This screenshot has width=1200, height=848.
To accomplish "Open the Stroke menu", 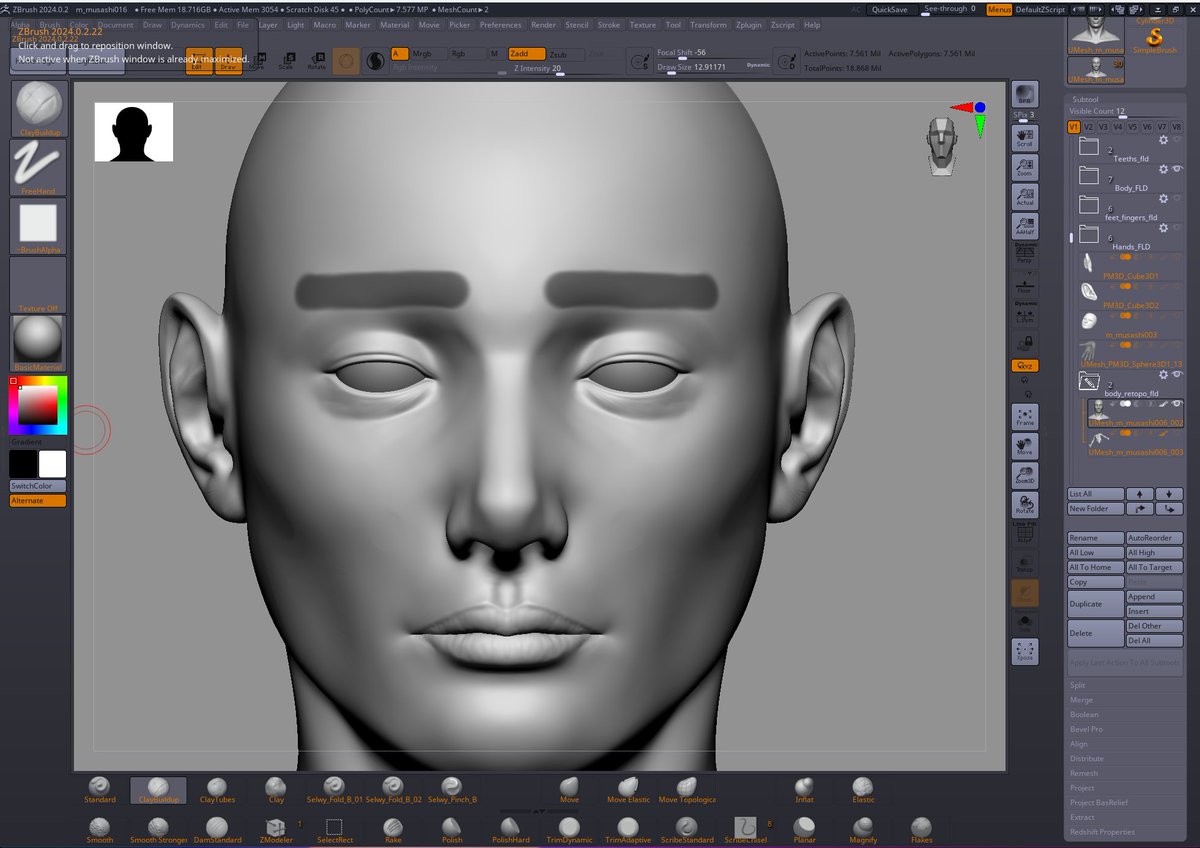I will [x=608, y=25].
